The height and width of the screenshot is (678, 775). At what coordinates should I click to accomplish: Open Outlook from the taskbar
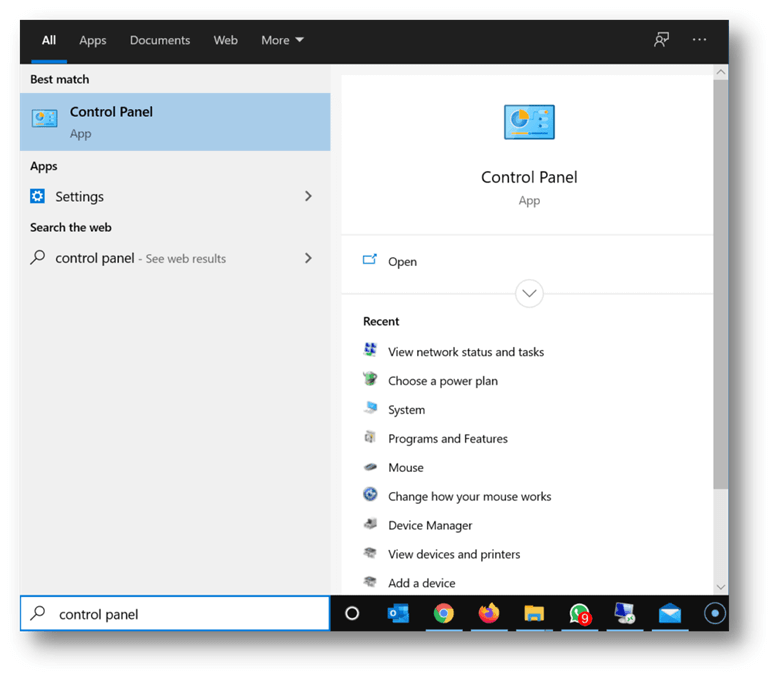coord(398,613)
